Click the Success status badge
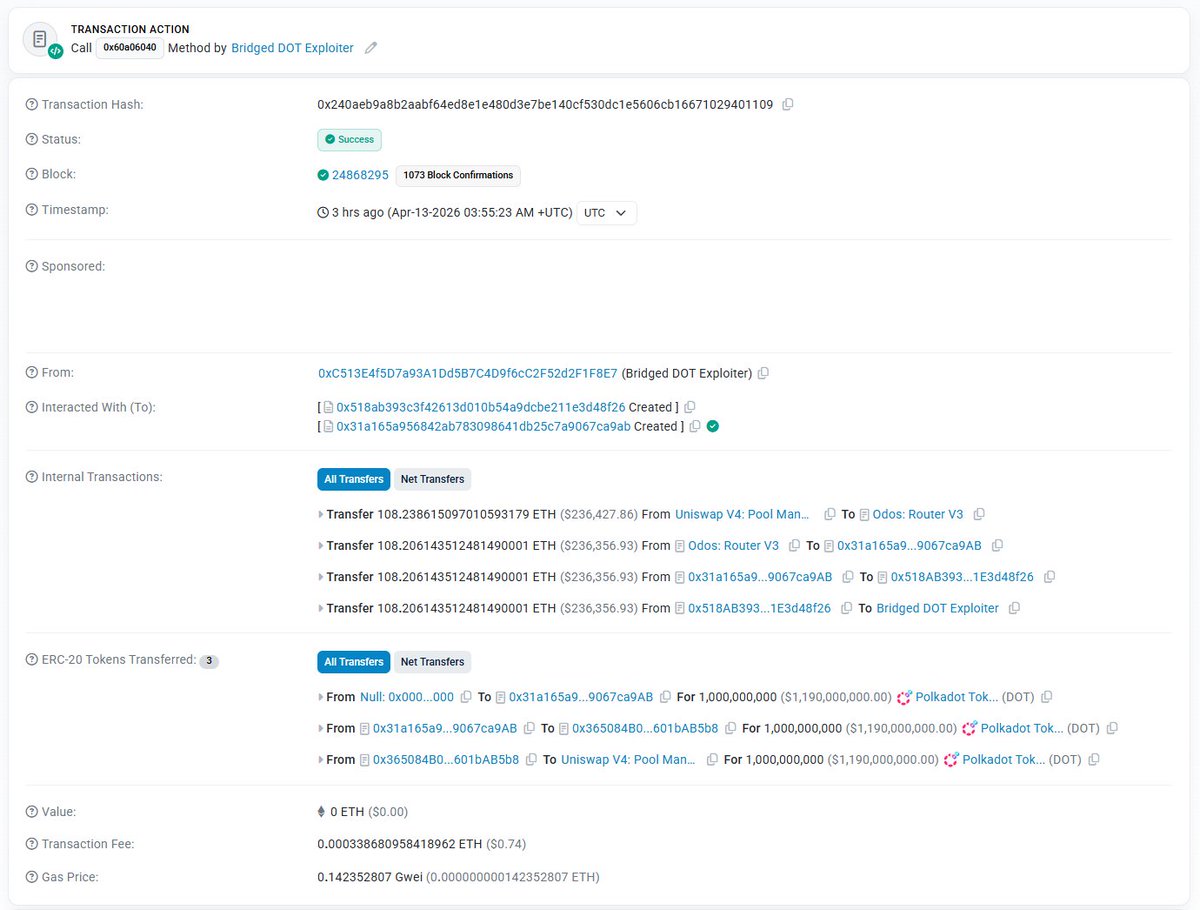Screen dimensions: 1200x910 click(x=349, y=139)
